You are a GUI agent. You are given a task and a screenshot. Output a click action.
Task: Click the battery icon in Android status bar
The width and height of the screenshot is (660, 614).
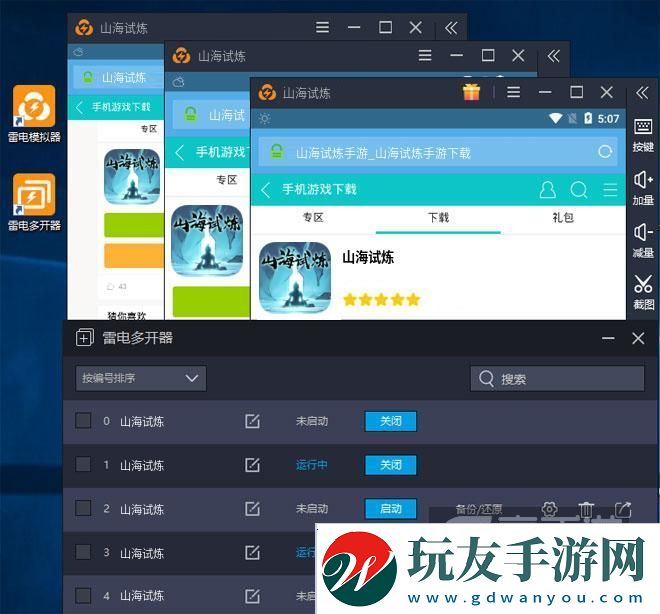tap(588, 118)
